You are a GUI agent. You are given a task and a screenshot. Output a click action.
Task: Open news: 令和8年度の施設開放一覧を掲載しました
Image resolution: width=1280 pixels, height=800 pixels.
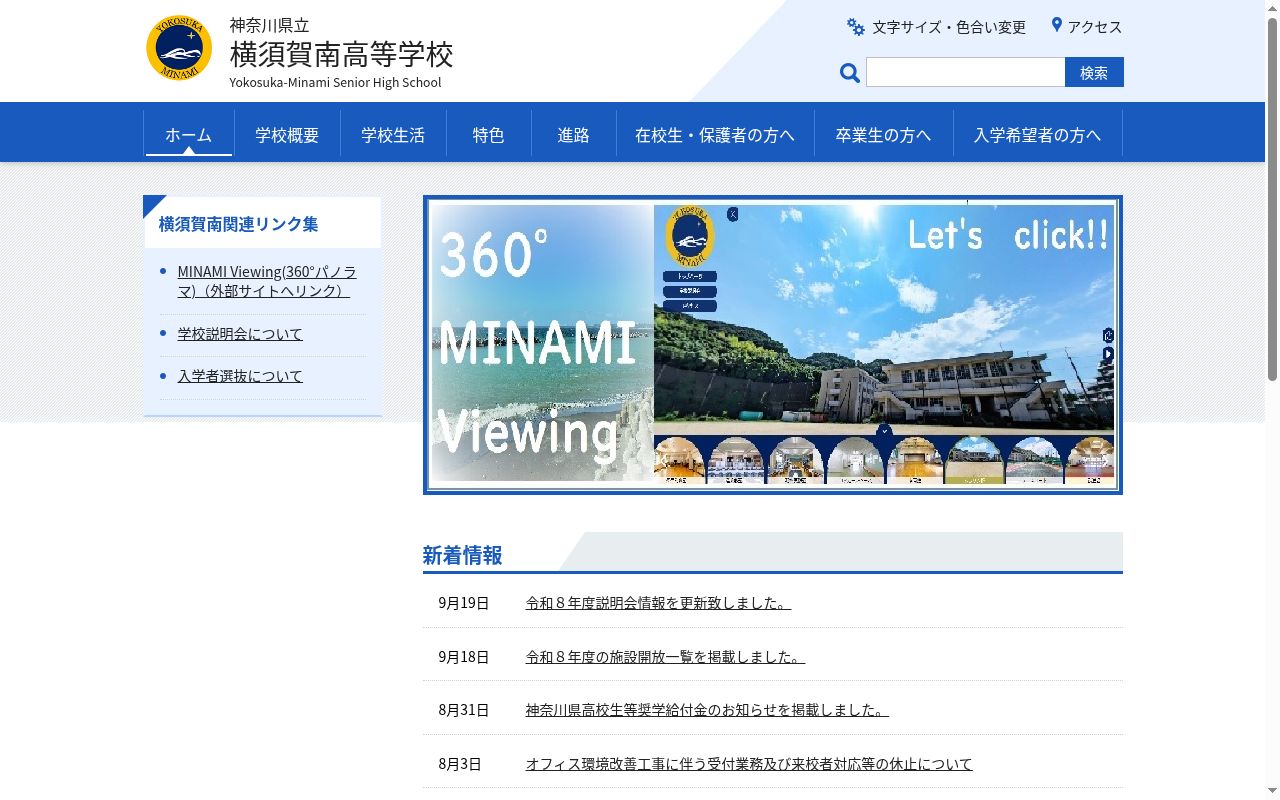tap(665, 657)
